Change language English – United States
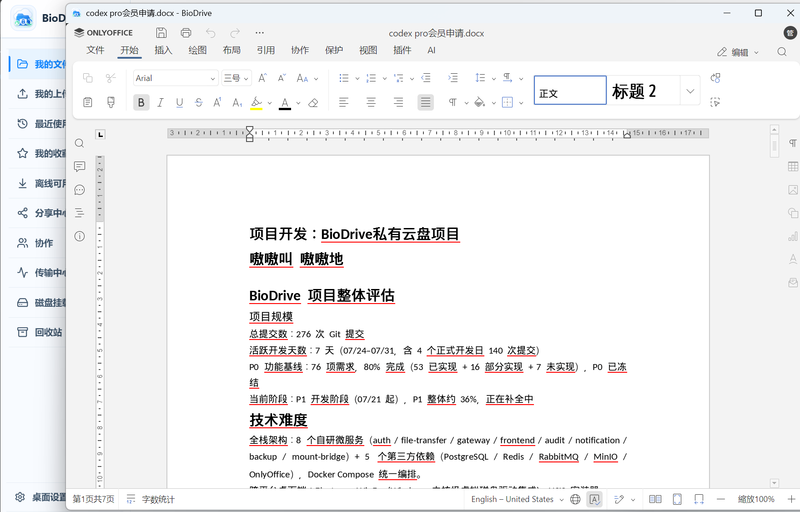This screenshot has width=800, height=512. coord(517,499)
